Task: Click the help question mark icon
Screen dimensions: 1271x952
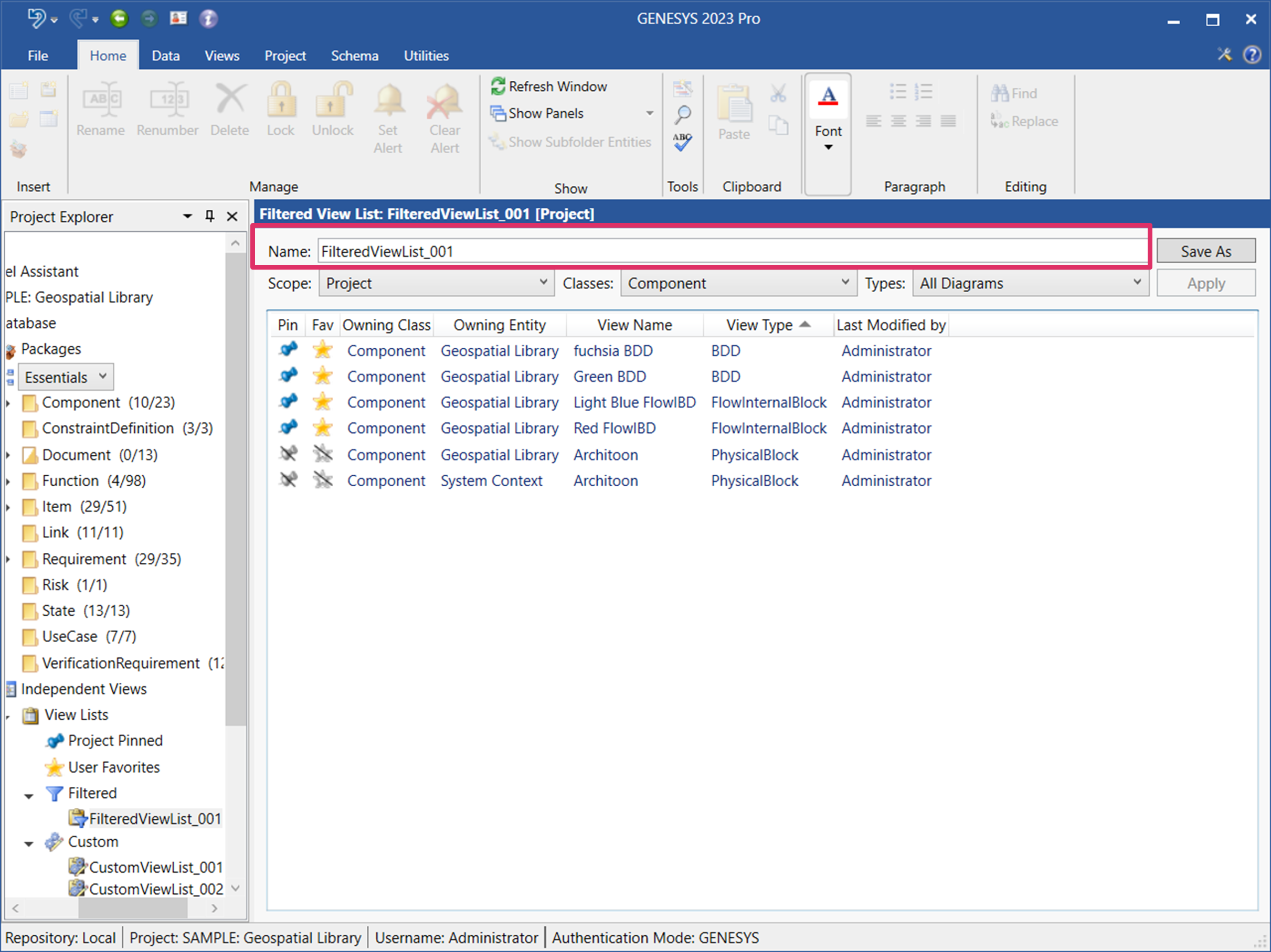Action: coord(1252,55)
